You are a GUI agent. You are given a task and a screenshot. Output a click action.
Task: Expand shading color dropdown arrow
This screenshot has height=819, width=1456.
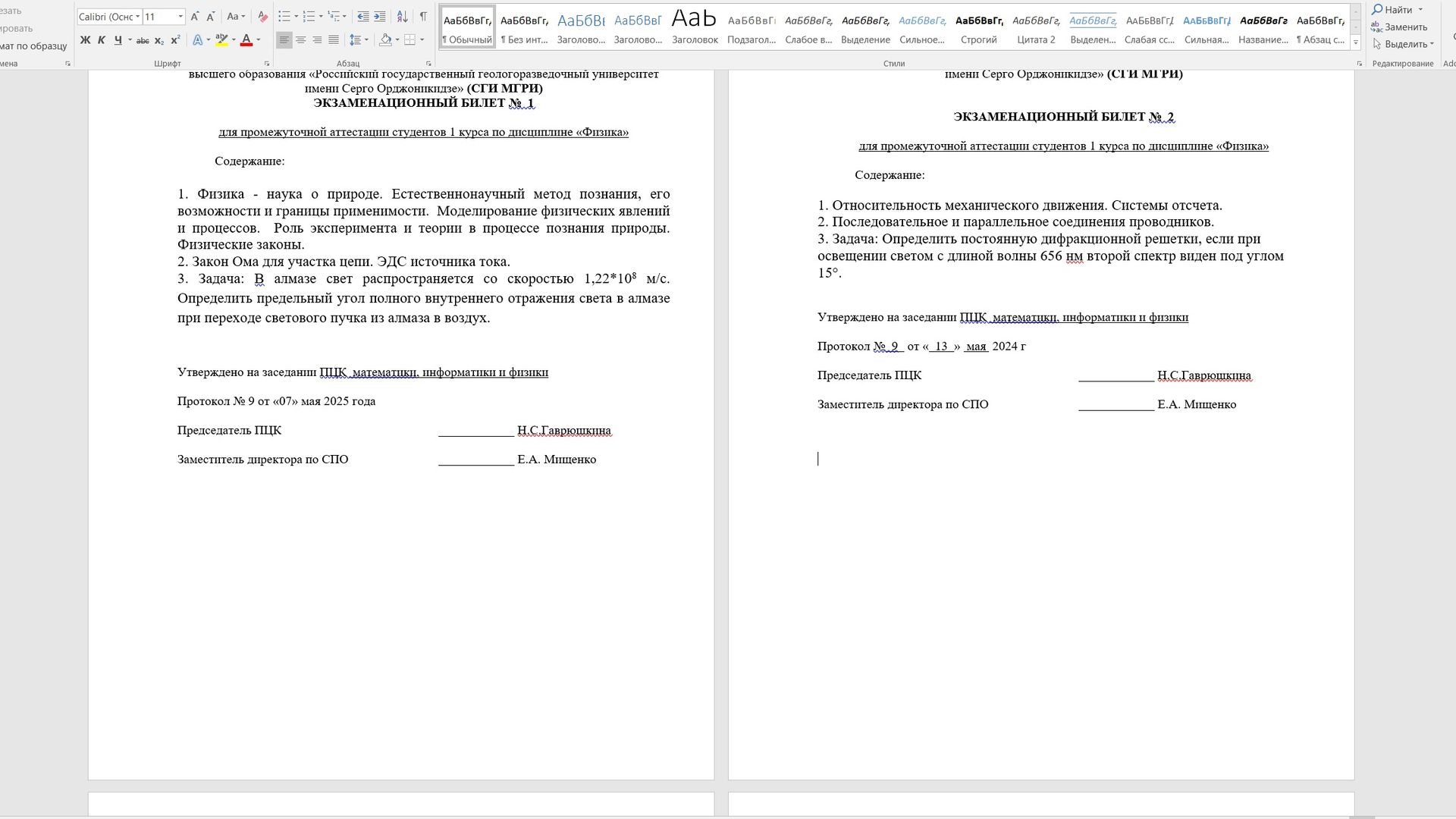(397, 40)
